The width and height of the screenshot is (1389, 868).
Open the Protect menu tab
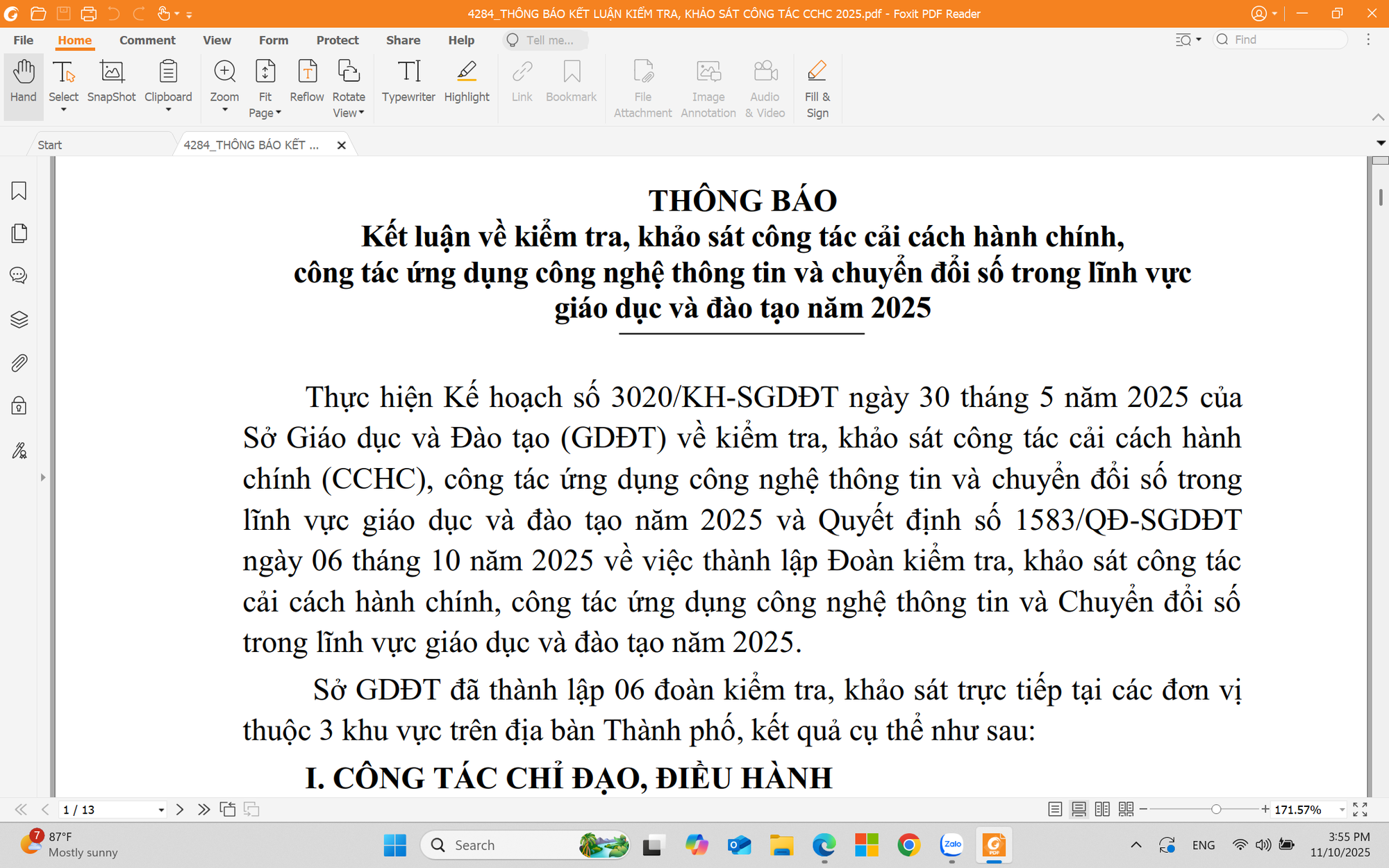tap(338, 40)
